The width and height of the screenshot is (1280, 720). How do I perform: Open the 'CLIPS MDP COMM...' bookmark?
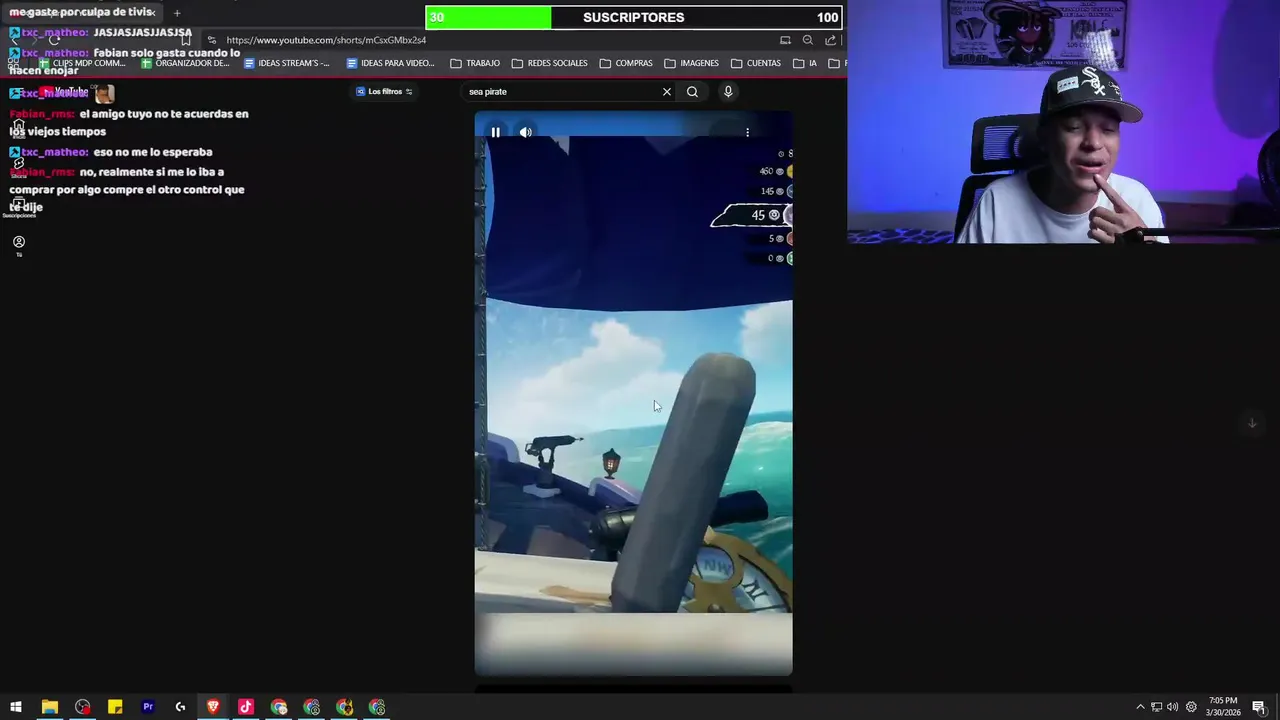82,63
